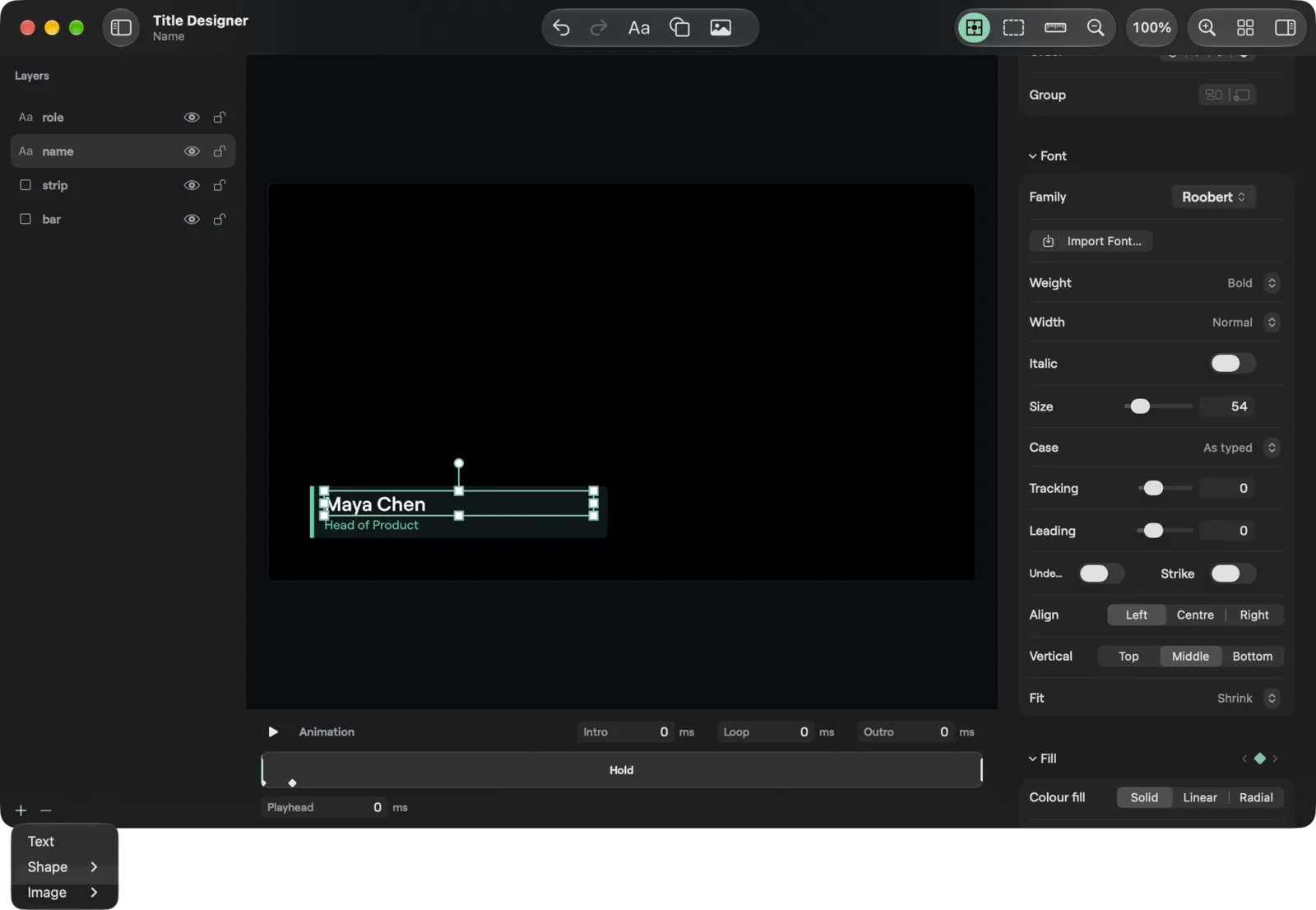
Task: Show the rulers
Action: 1055,28
